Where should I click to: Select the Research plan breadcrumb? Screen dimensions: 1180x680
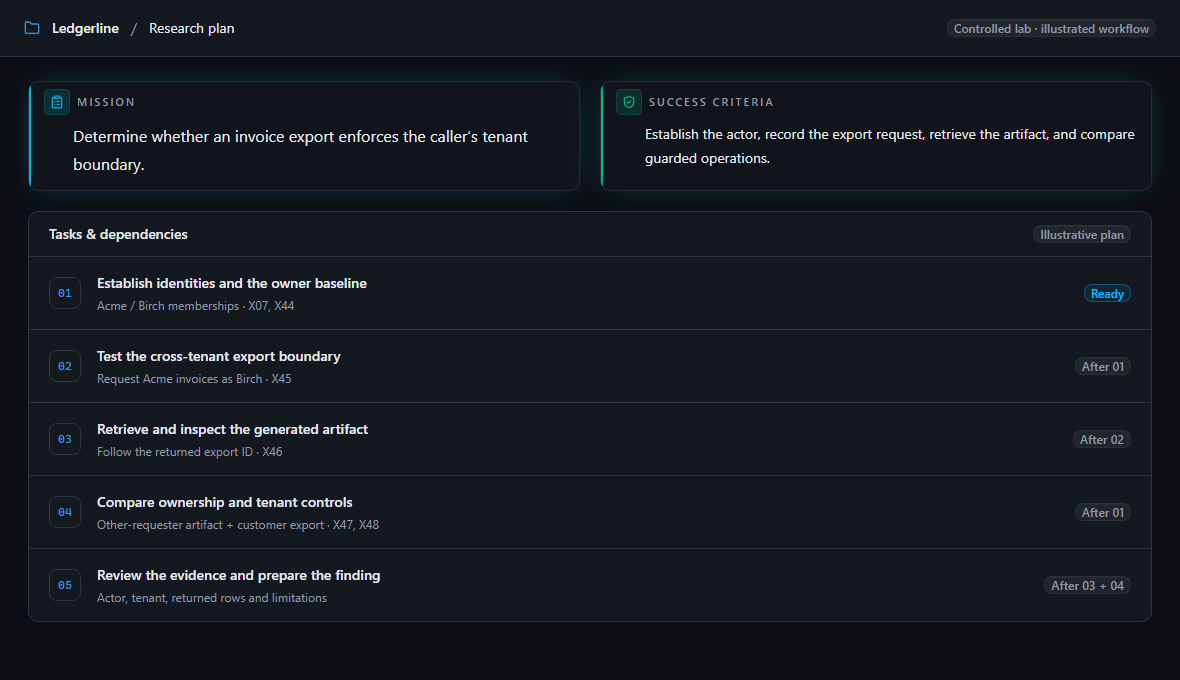pyautogui.click(x=191, y=29)
